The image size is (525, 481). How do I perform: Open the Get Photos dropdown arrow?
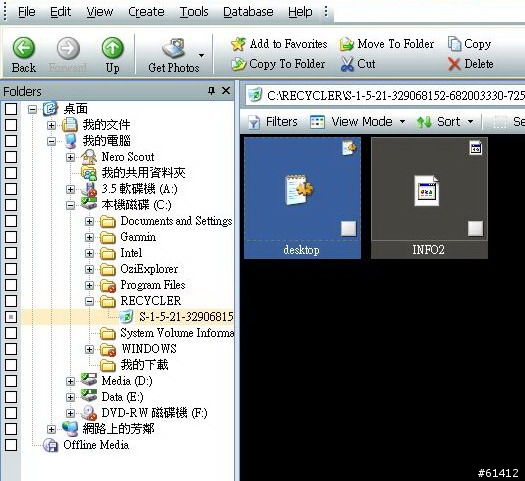202,55
